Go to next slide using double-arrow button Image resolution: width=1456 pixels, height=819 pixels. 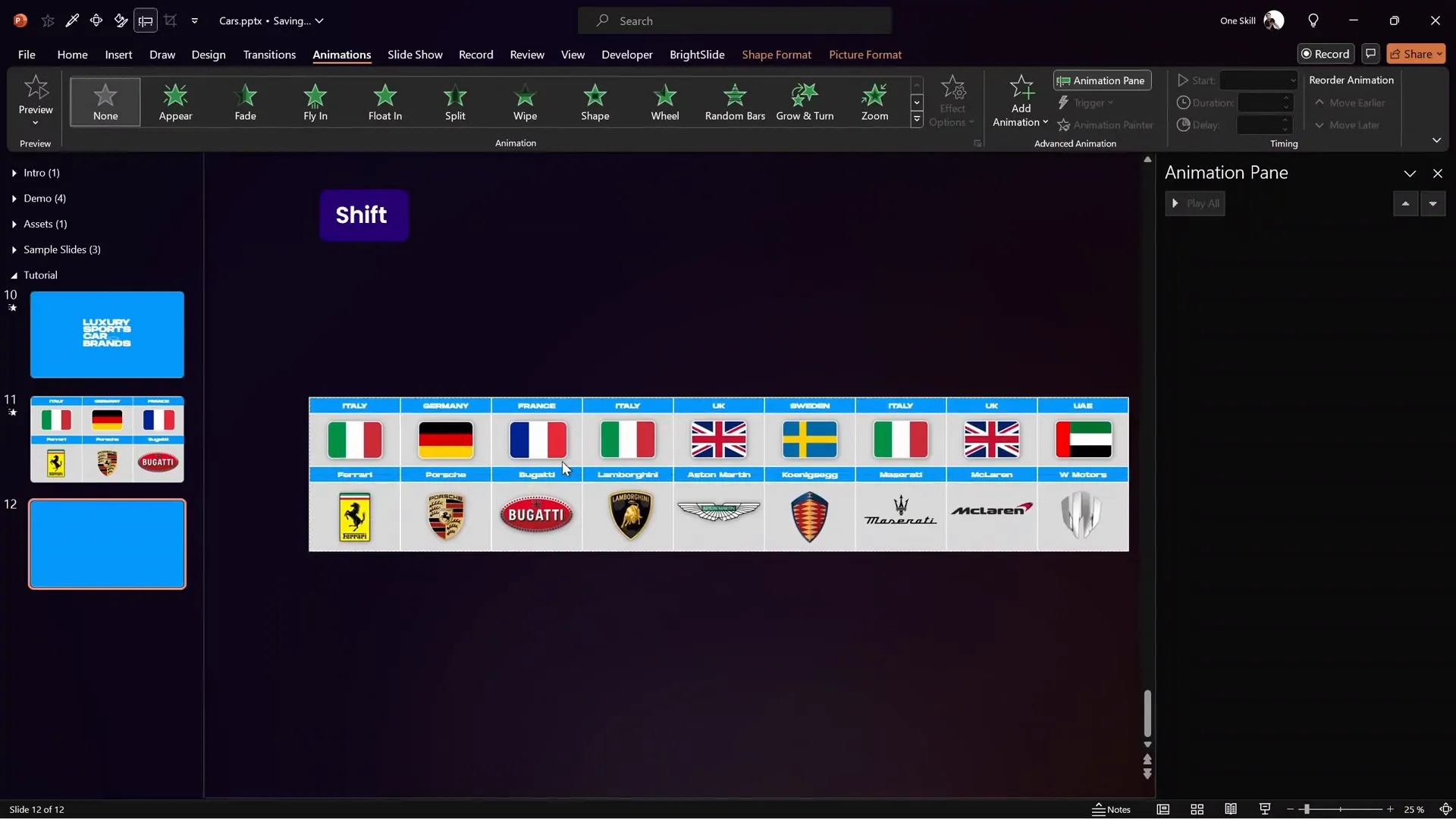pyautogui.click(x=1147, y=774)
